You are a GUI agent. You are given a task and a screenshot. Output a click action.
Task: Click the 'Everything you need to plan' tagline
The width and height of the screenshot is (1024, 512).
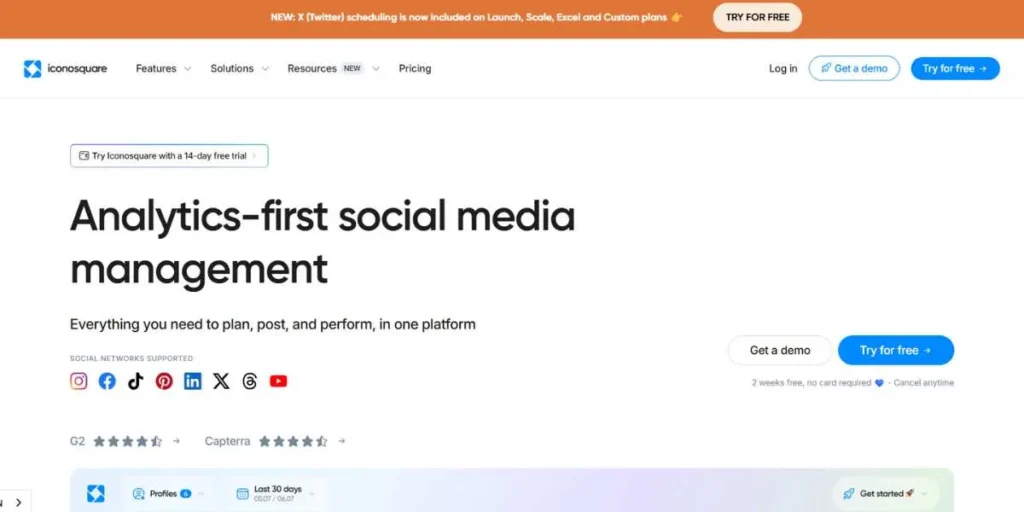(x=273, y=324)
